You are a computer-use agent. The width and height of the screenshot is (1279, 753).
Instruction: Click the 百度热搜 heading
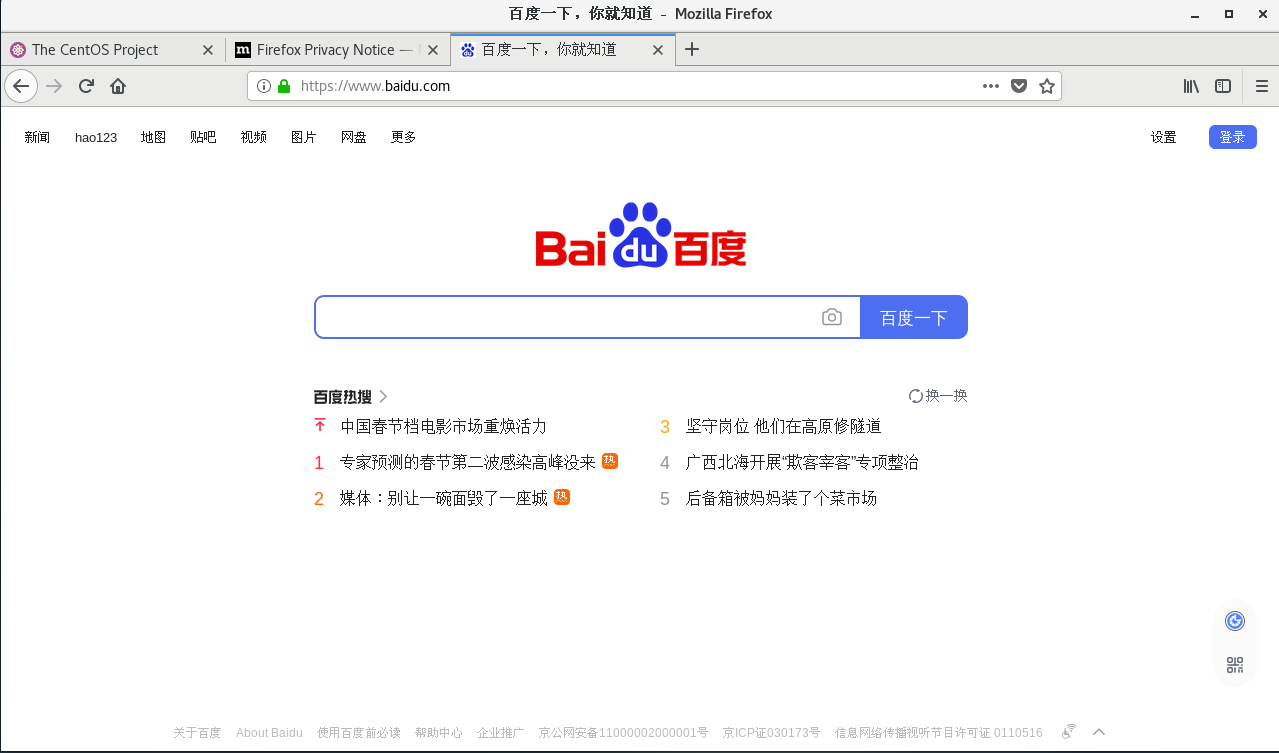[342, 397]
